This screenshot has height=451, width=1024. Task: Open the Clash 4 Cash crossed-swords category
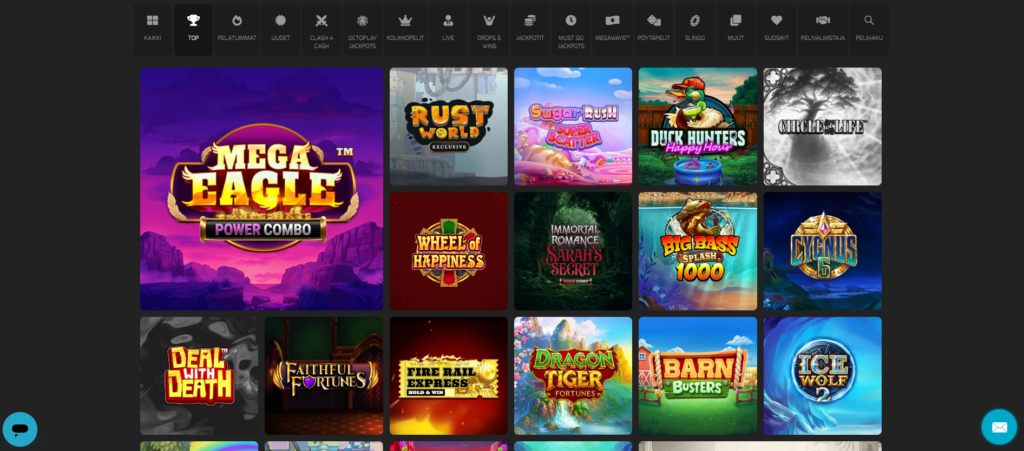[321, 28]
